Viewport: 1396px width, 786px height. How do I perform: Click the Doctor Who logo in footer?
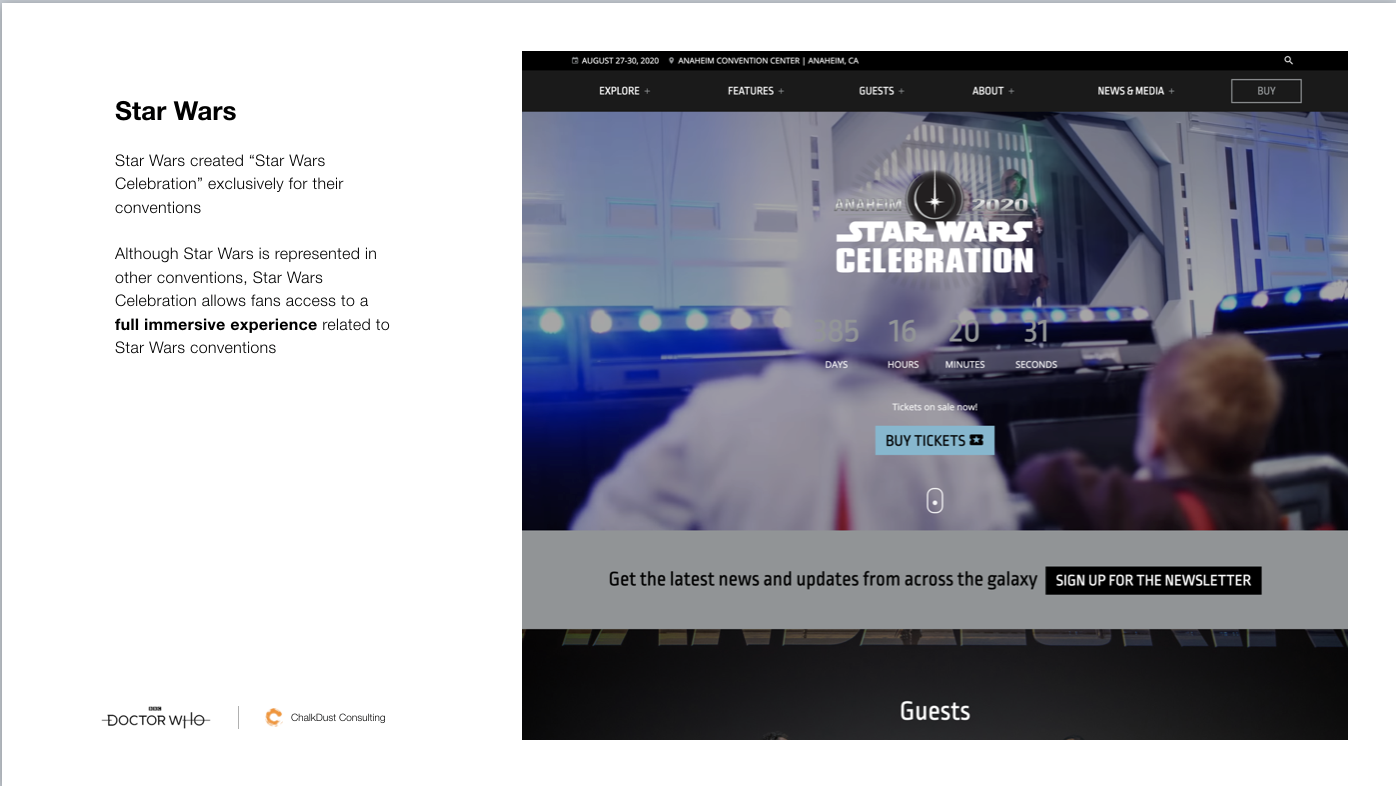click(156, 718)
